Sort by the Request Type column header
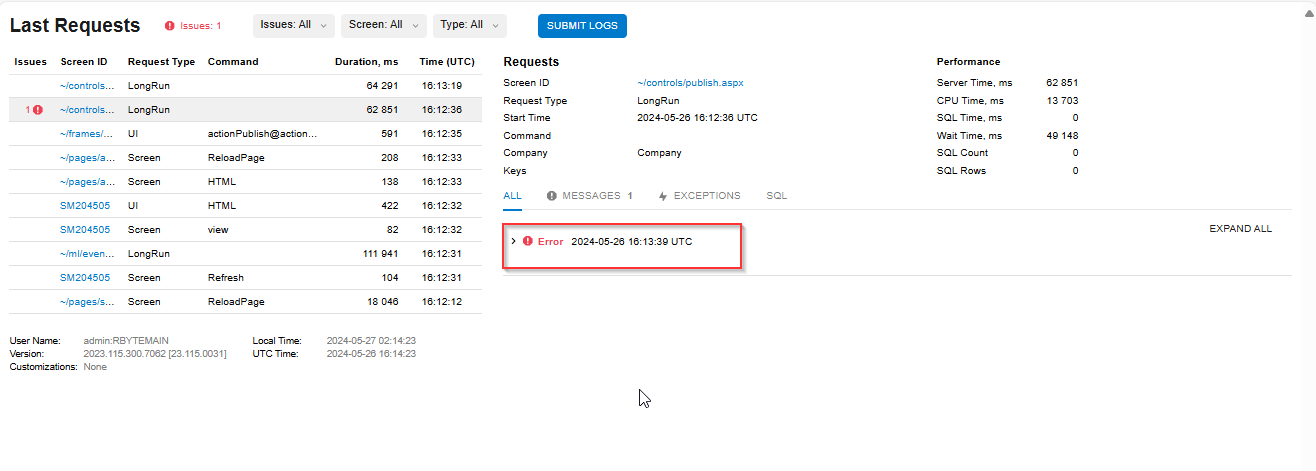Screen dimensions: 1316x471 coord(161,62)
